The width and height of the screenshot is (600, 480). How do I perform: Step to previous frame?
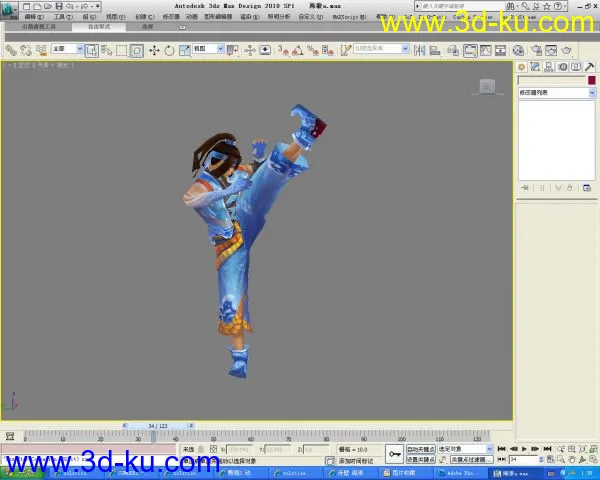click(514, 449)
